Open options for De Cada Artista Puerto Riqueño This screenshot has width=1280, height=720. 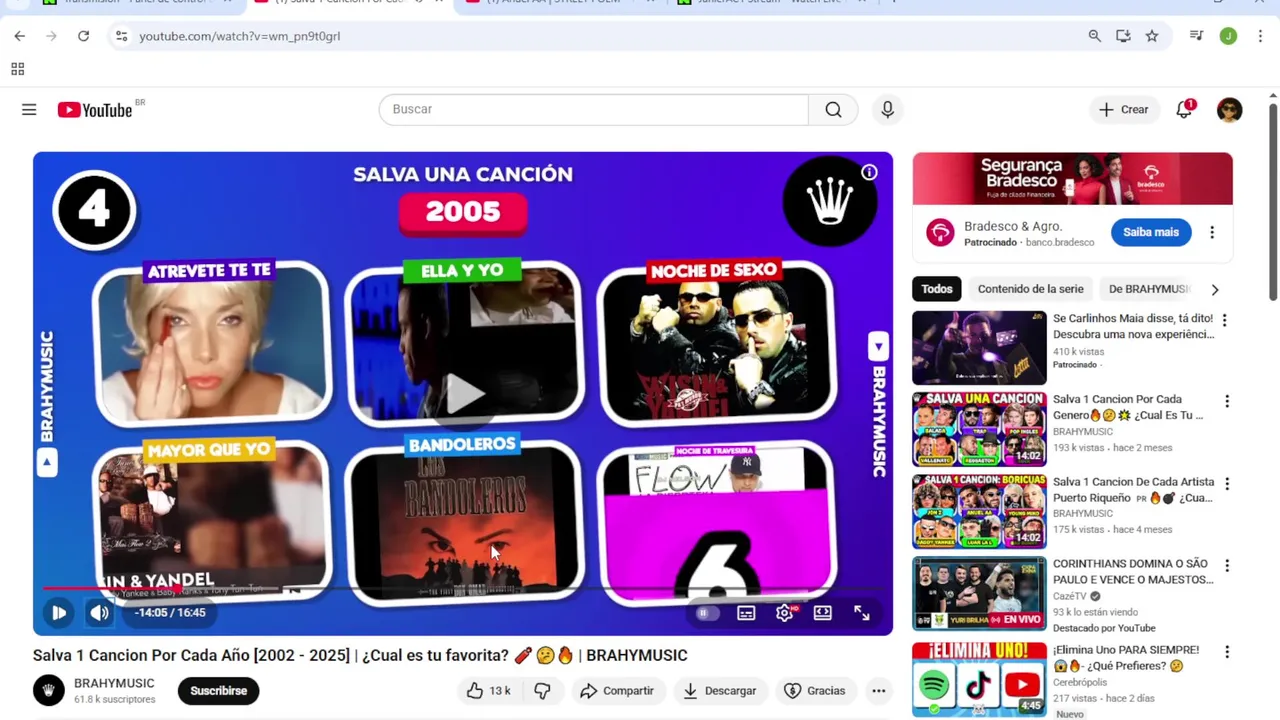tap(1226, 484)
